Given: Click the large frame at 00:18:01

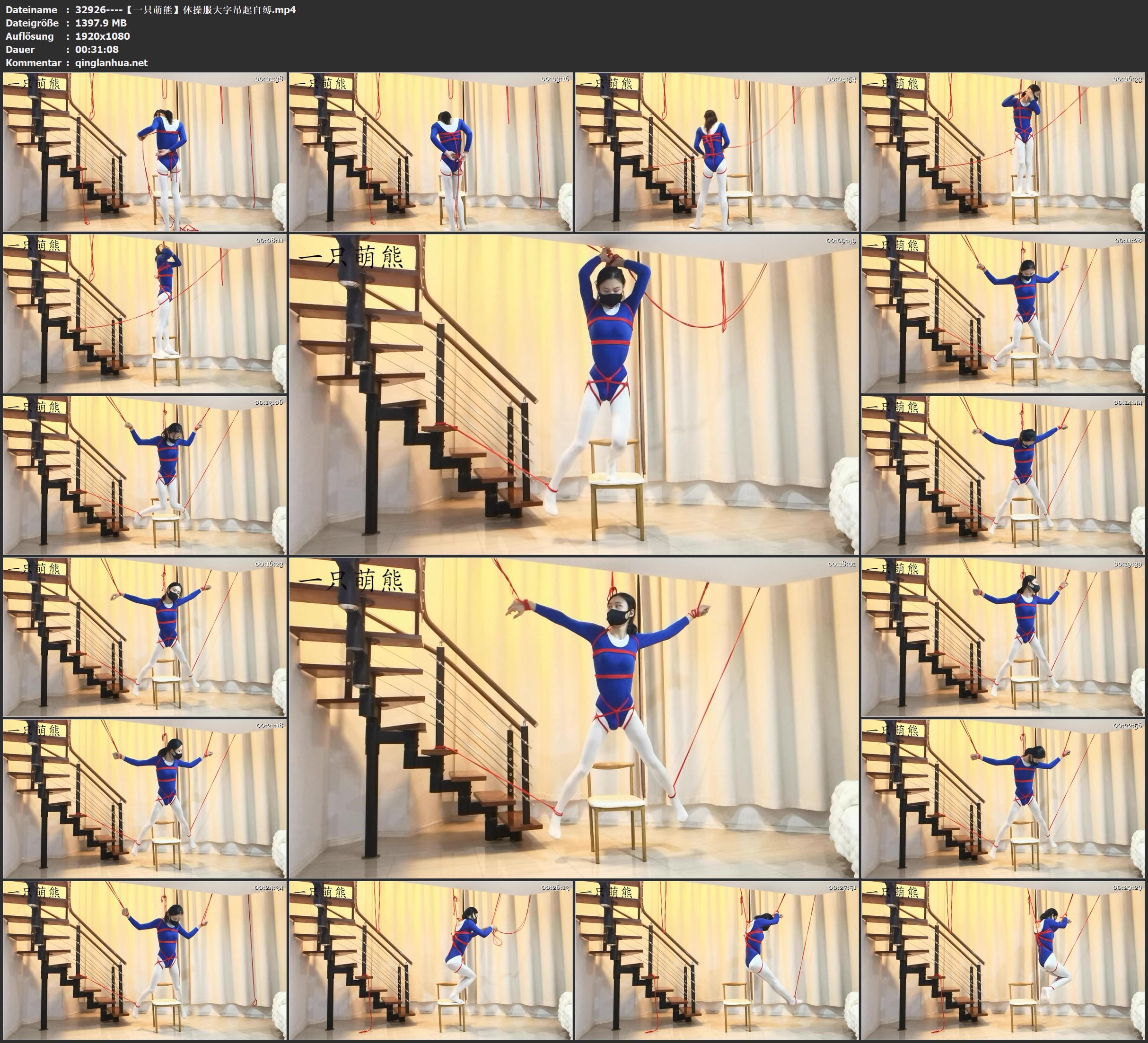Looking at the screenshot, I should [573, 718].
